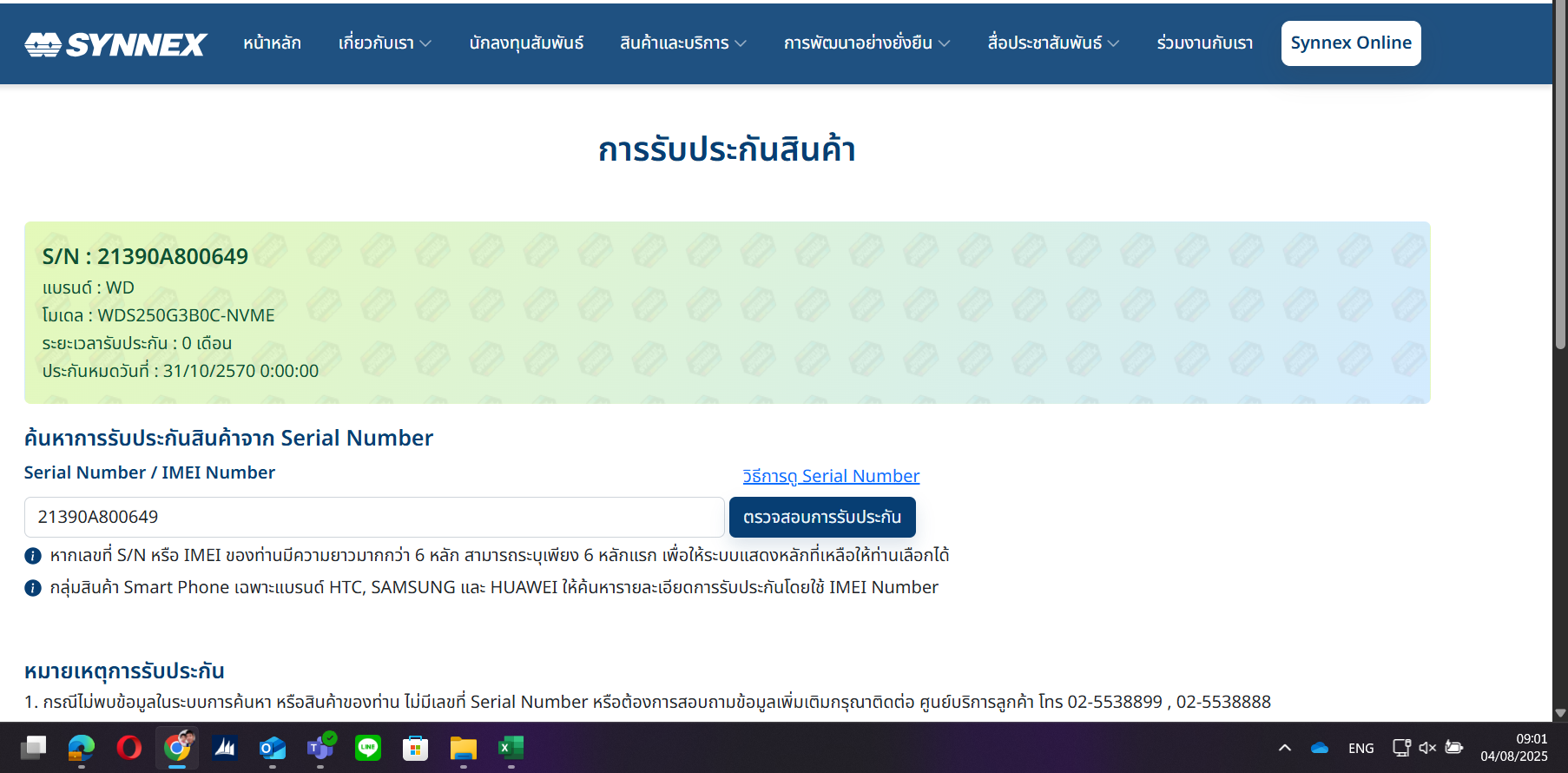The image size is (1568, 773).
Task: Open Microsoft Teams from taskbar
Action: [x=320, y=748]
